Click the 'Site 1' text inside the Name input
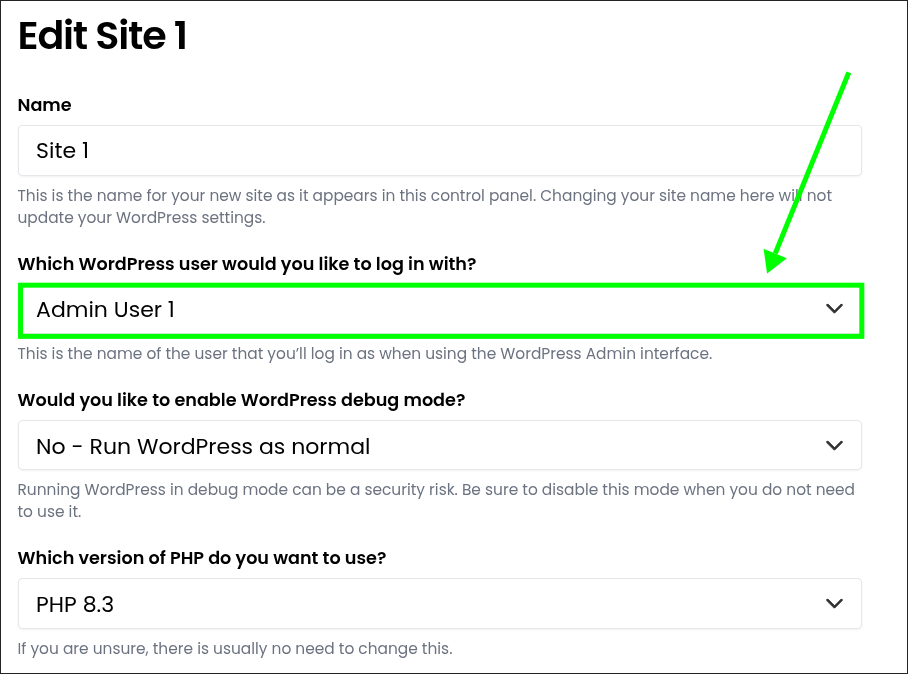The image size is (908, 674). (63, 151)
